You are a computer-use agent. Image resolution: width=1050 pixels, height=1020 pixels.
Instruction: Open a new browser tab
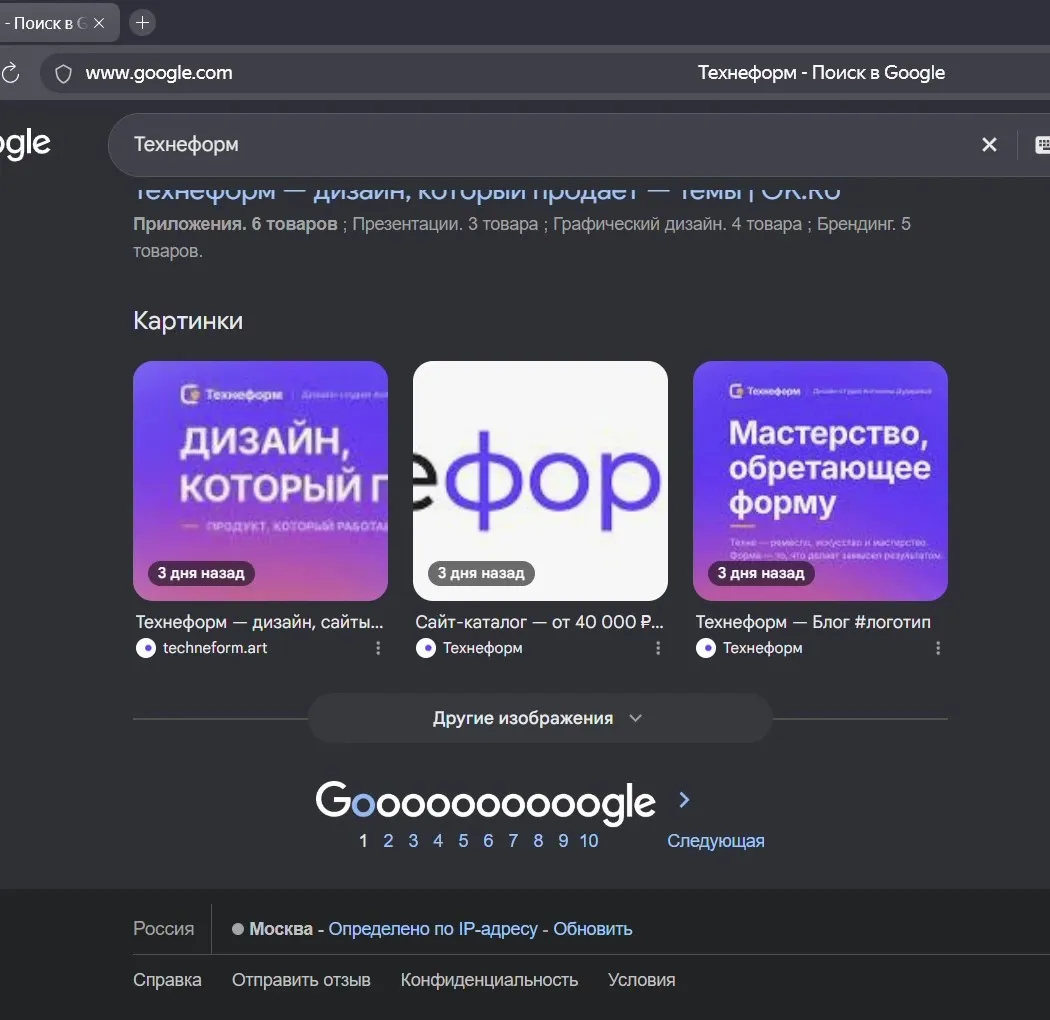click(x=142, y=23)
